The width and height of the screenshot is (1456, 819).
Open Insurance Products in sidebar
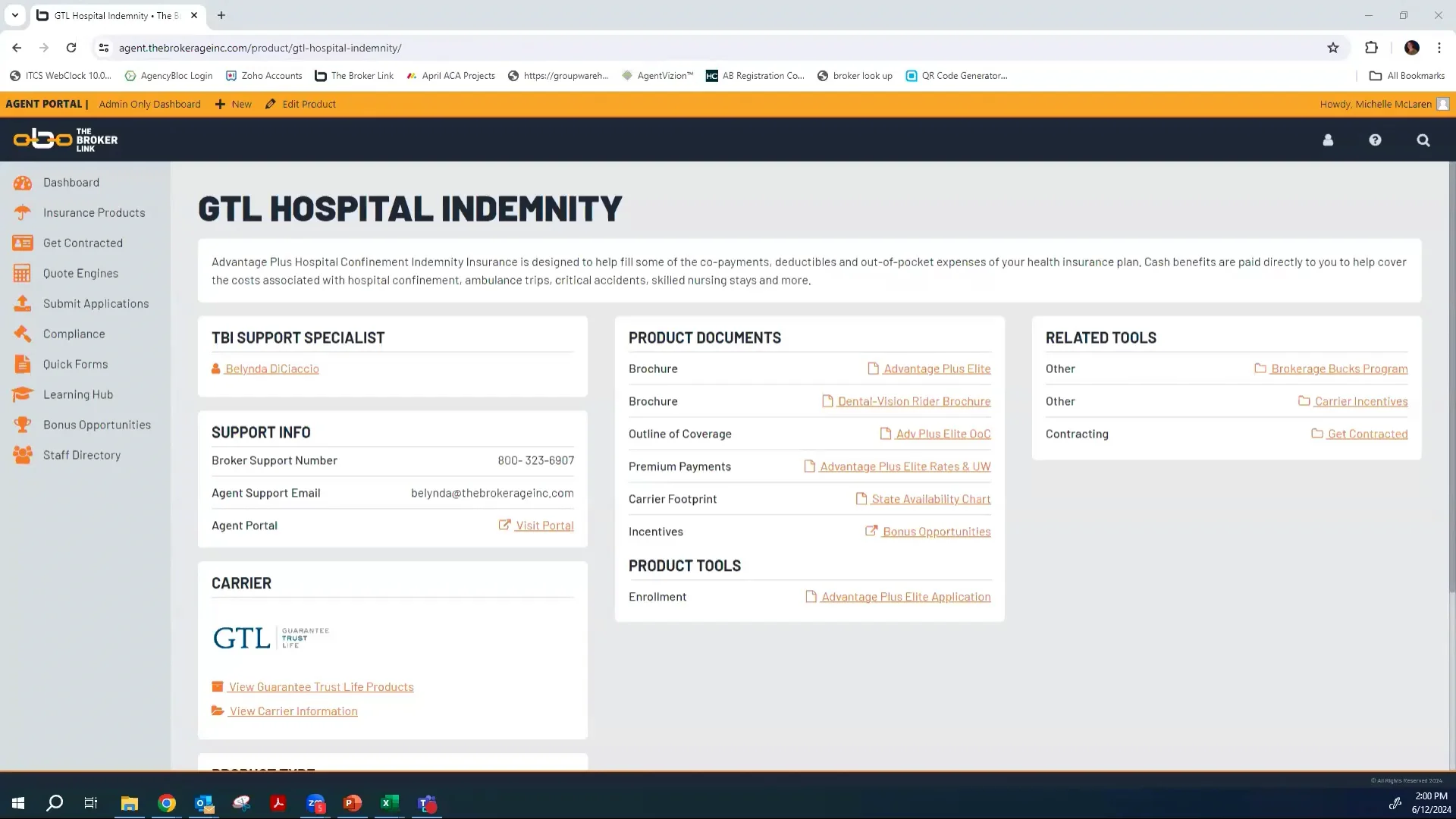point(94,213)
